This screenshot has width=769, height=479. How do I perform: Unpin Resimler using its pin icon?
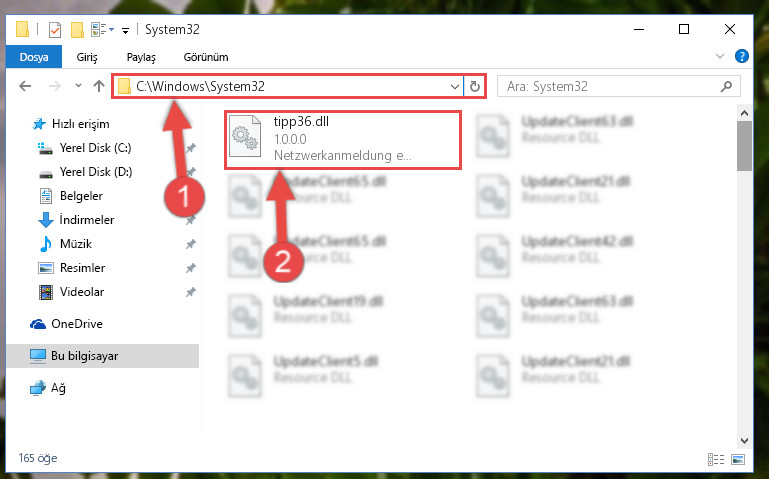[190, 268]
